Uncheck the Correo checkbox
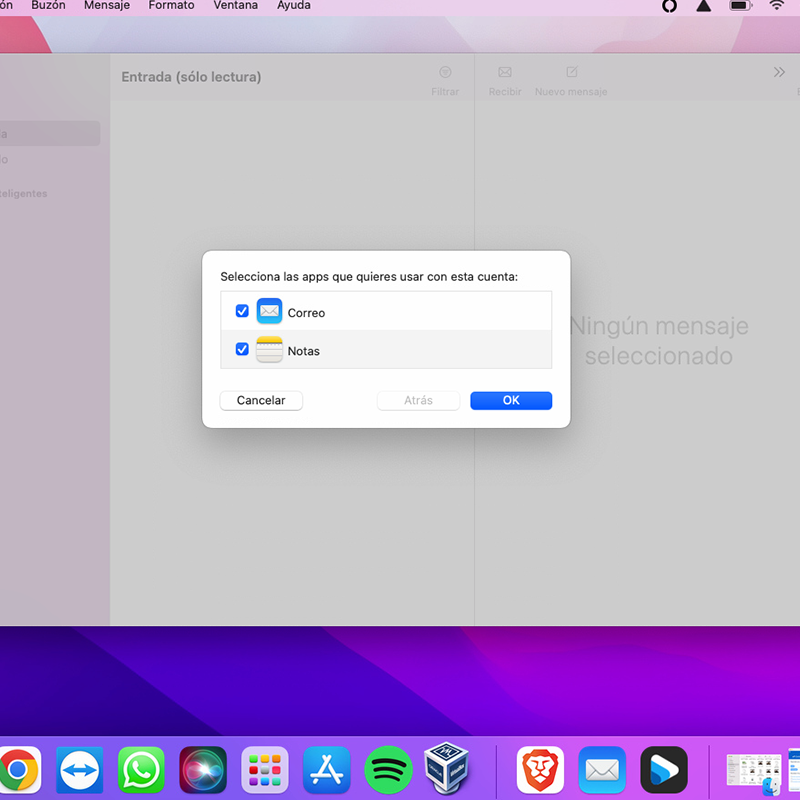800x800 pixels. (242, 312)
